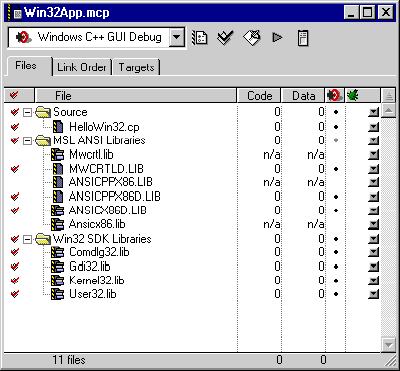Screen dimensions: 400x371
Task: Open the interface popup for Kernel32.lib
Action: click(x=374, y=281)
